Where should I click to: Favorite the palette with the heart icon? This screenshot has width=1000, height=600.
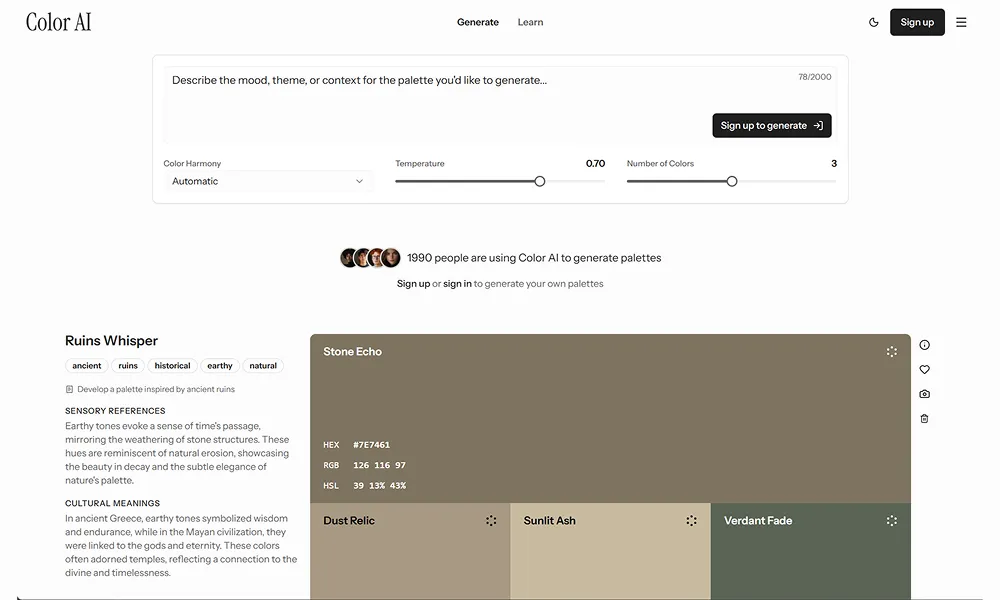coord(924,370)
